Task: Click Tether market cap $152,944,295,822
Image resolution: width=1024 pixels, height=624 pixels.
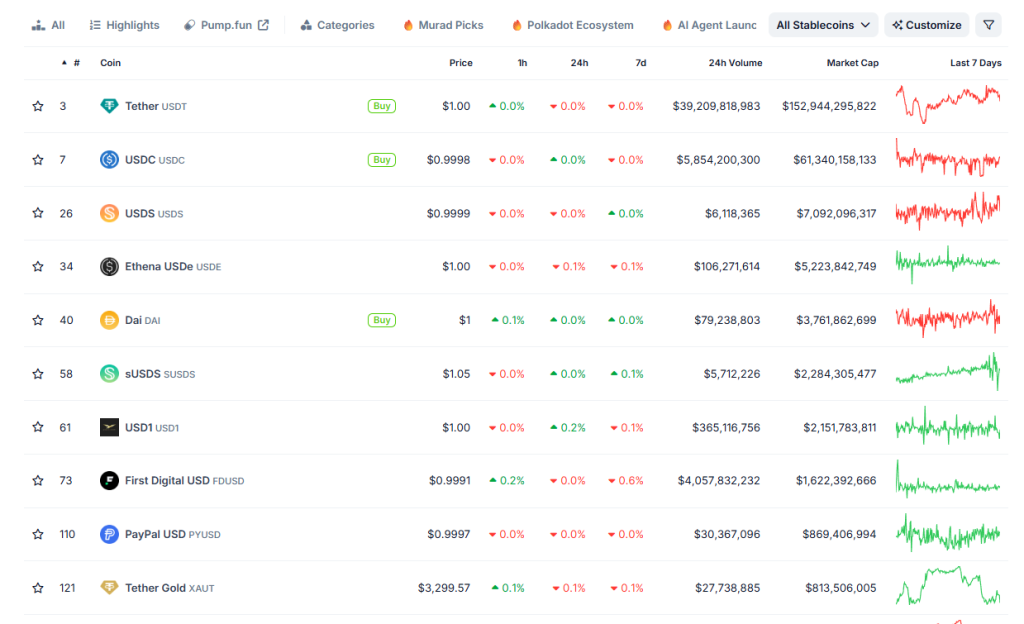Action: click(x=829, y=106)
